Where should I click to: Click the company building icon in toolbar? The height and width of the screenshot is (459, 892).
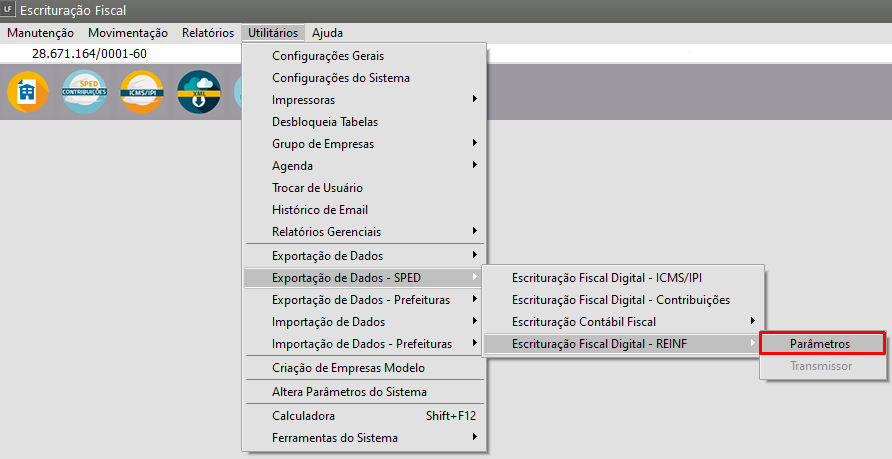coord(27,92)
